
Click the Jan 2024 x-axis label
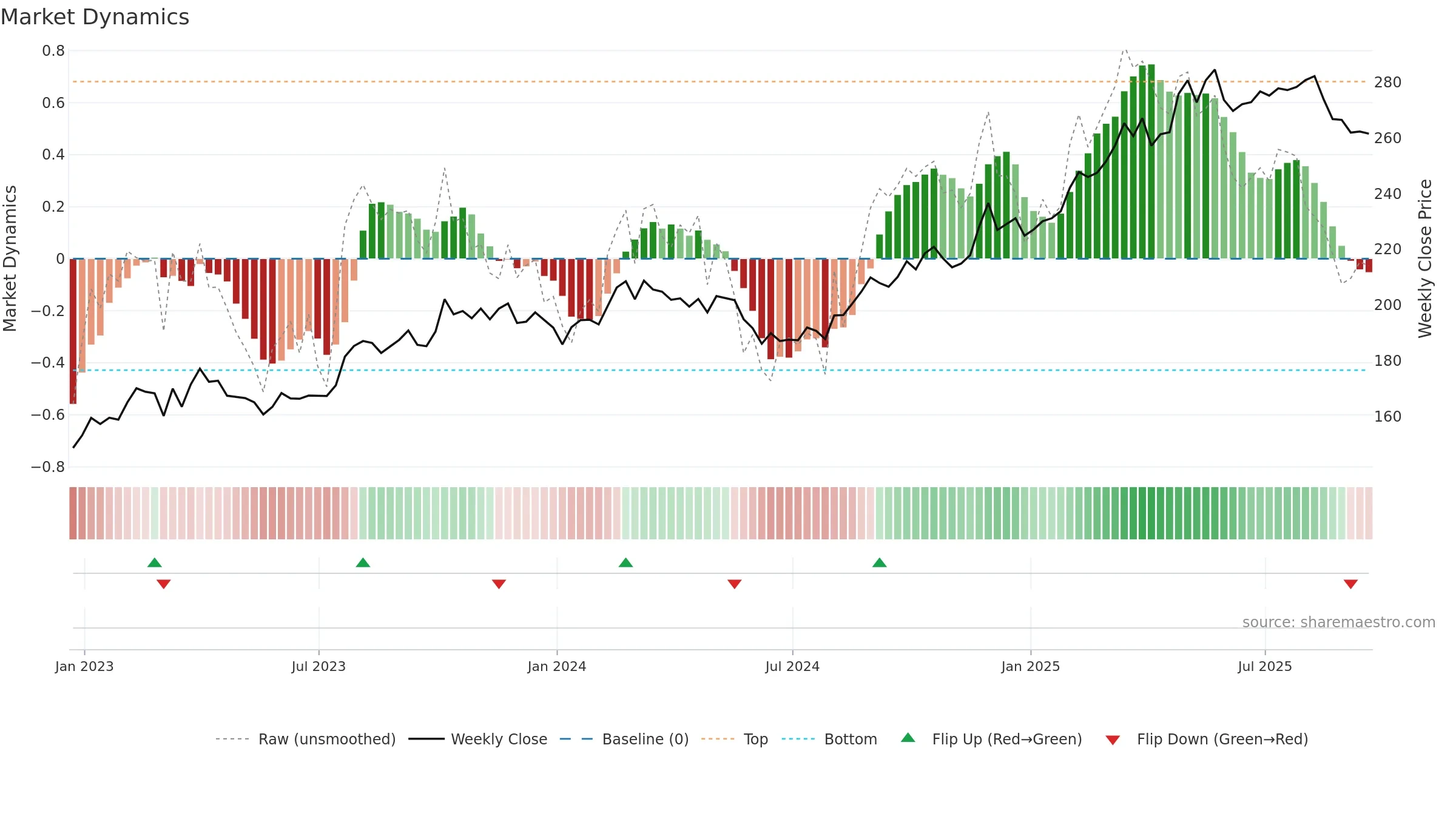coord(557,666)
